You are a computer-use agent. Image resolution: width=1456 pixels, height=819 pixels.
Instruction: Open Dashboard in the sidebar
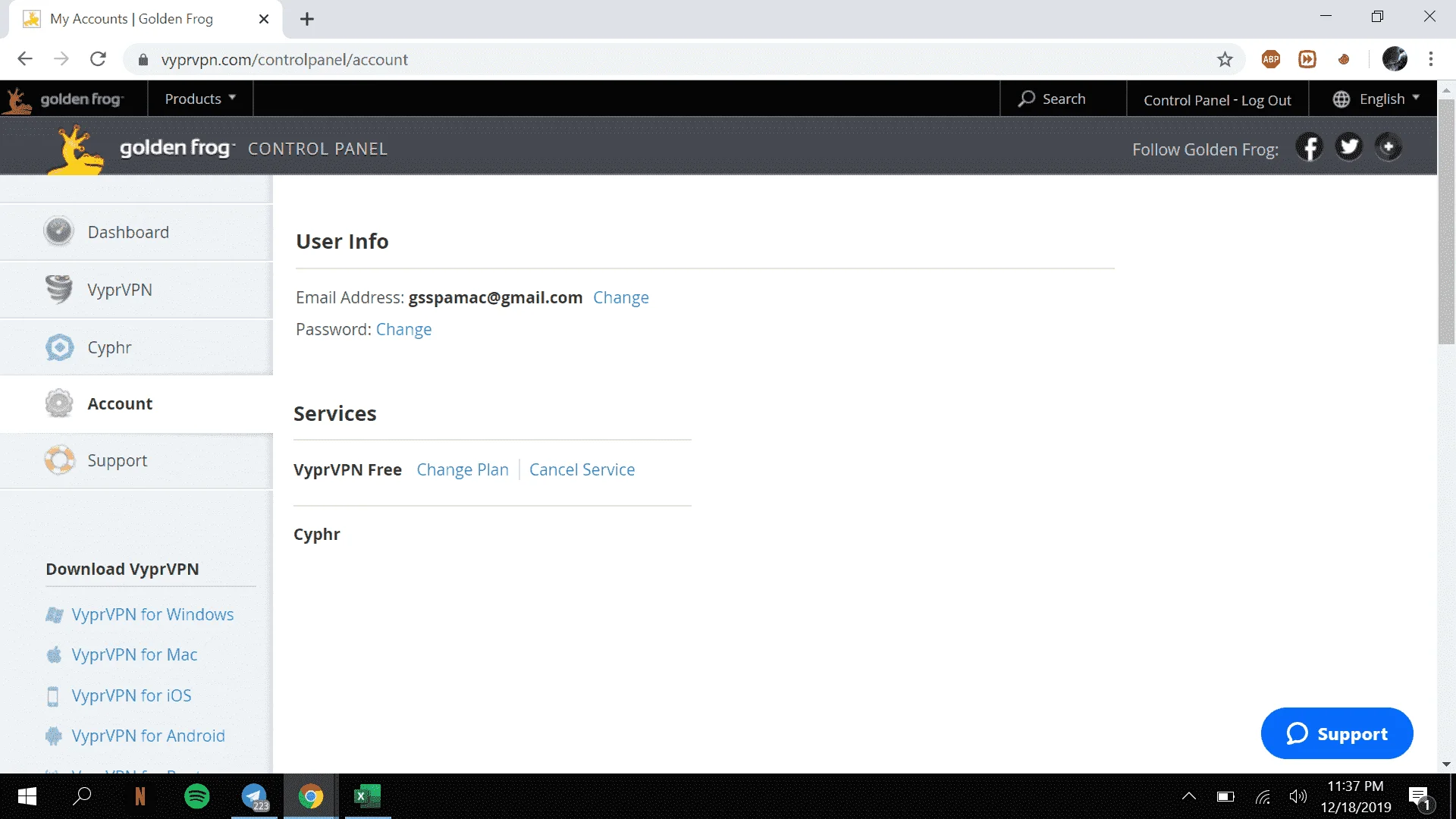tap(136, 232)
